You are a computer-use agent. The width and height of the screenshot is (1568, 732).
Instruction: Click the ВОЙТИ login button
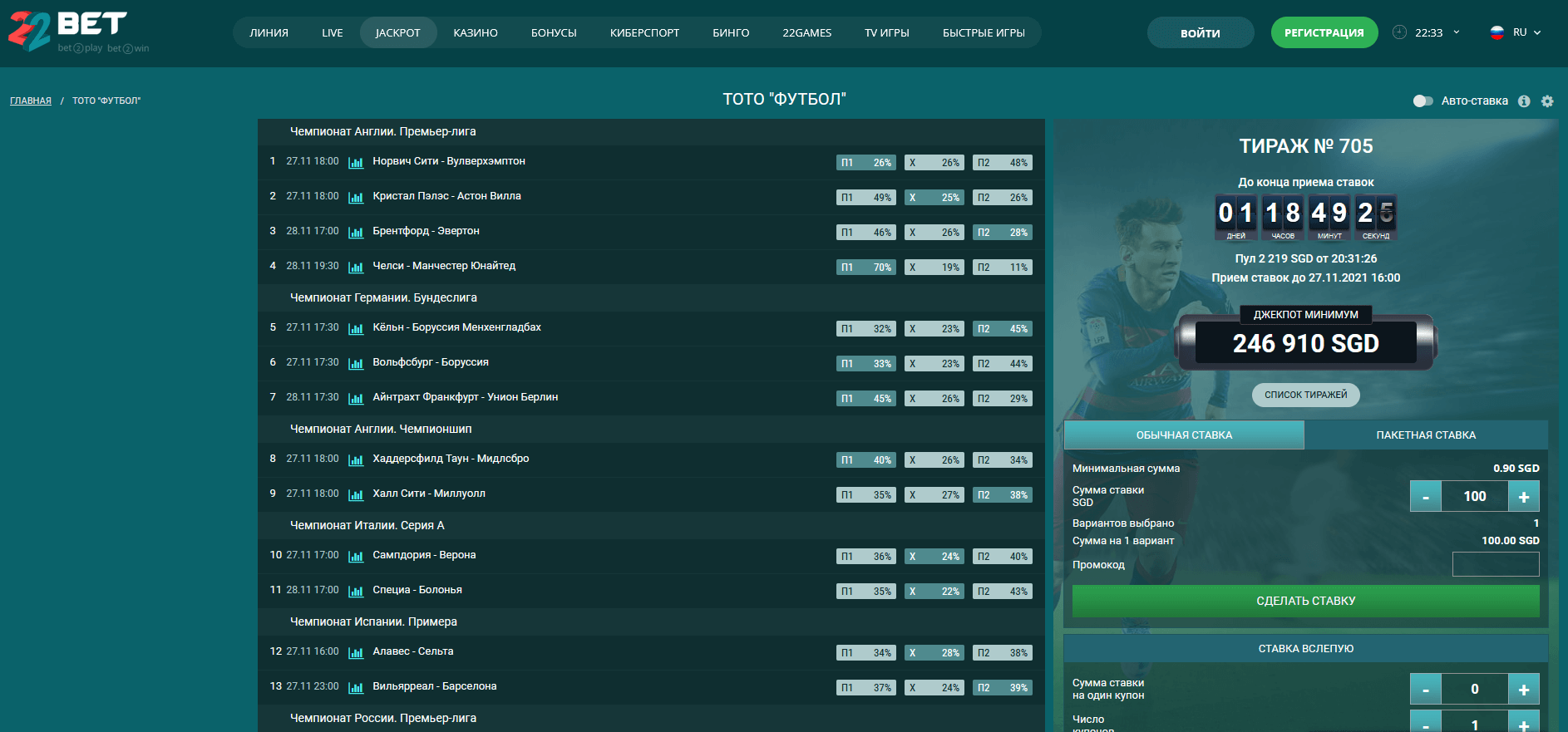pyautogui.click(x=1201, y=33)
